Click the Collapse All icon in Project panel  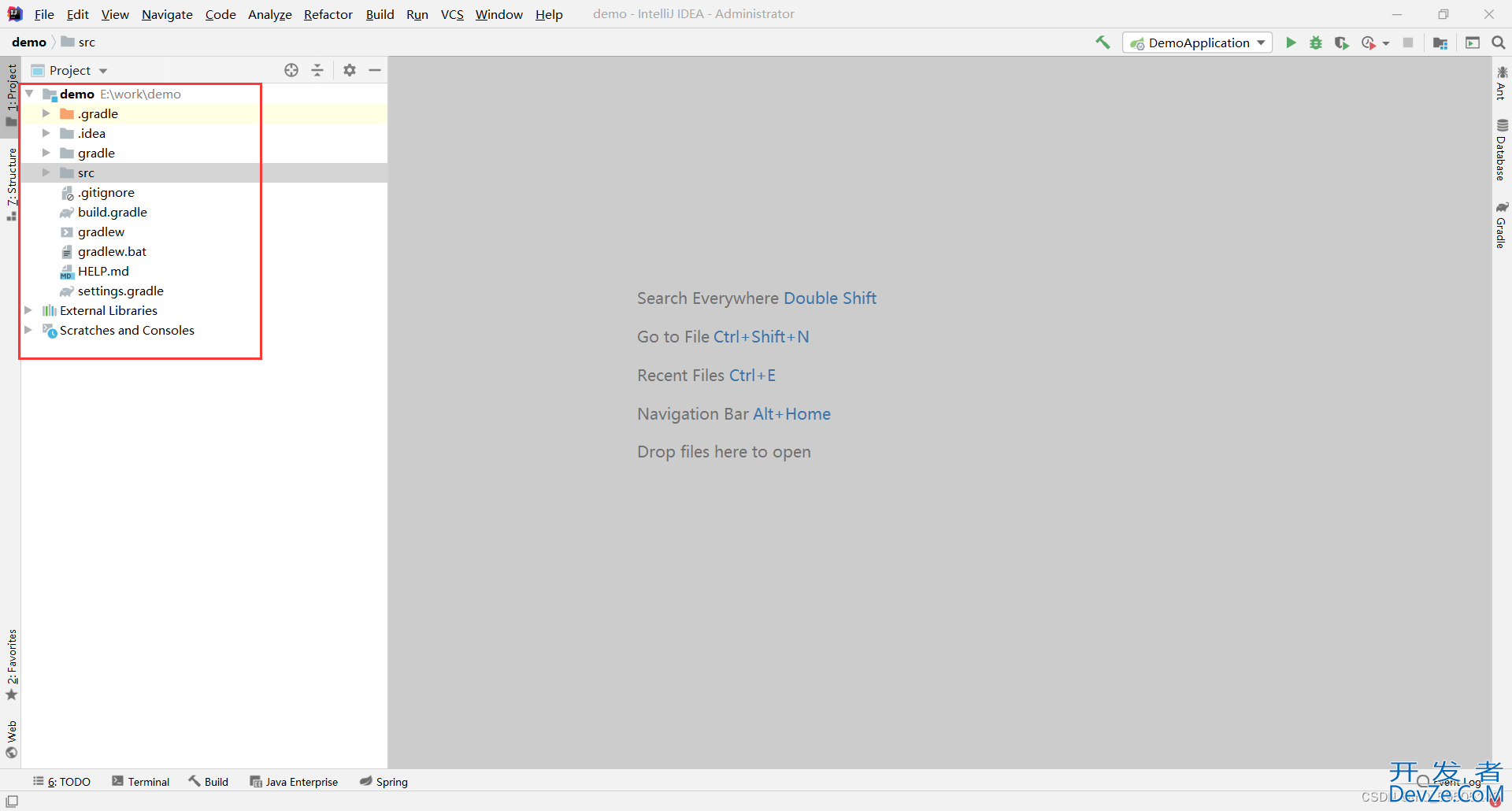(x=317, y=70)
